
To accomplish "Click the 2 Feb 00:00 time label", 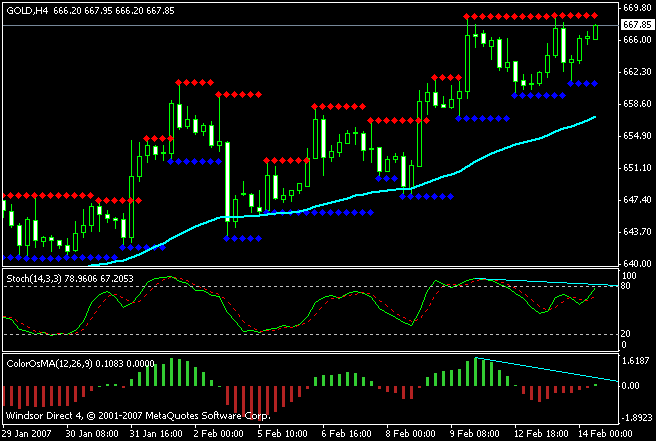I will (x=218, y=433).
